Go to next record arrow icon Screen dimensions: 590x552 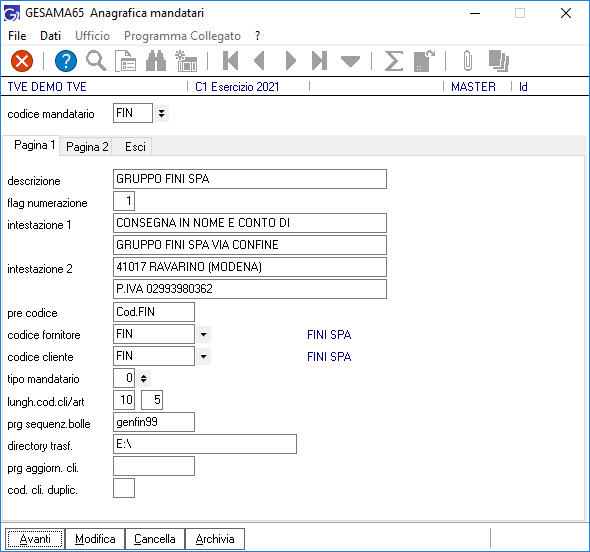pyautogui.click(x=290, y=61)
